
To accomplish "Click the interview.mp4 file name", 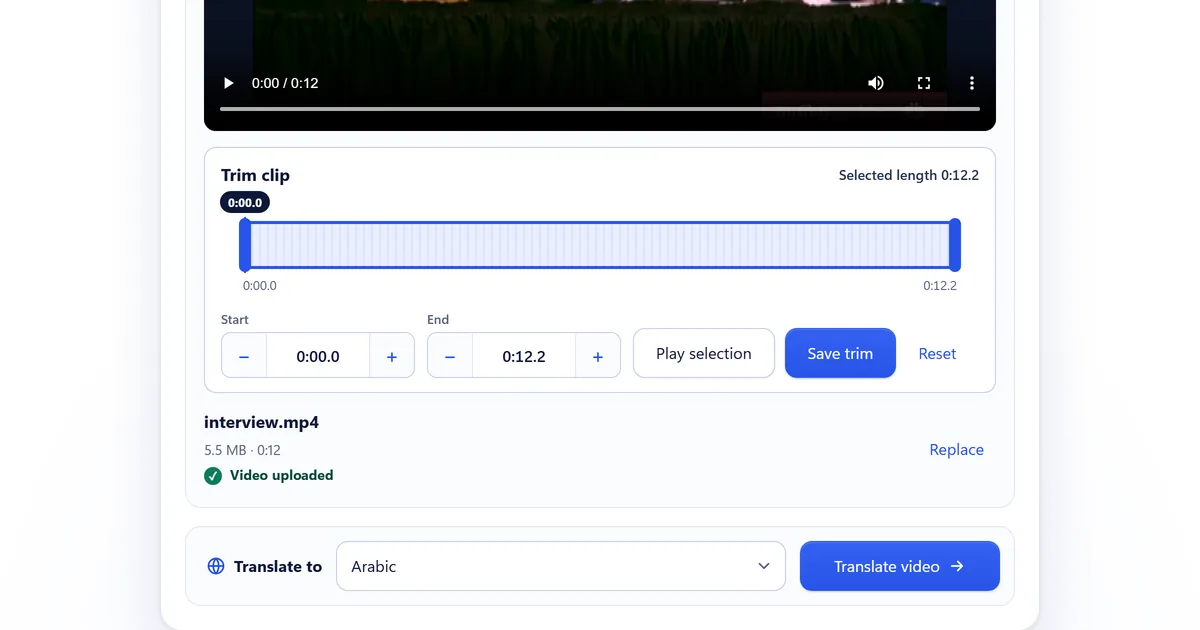I will [x=262, y=422].
